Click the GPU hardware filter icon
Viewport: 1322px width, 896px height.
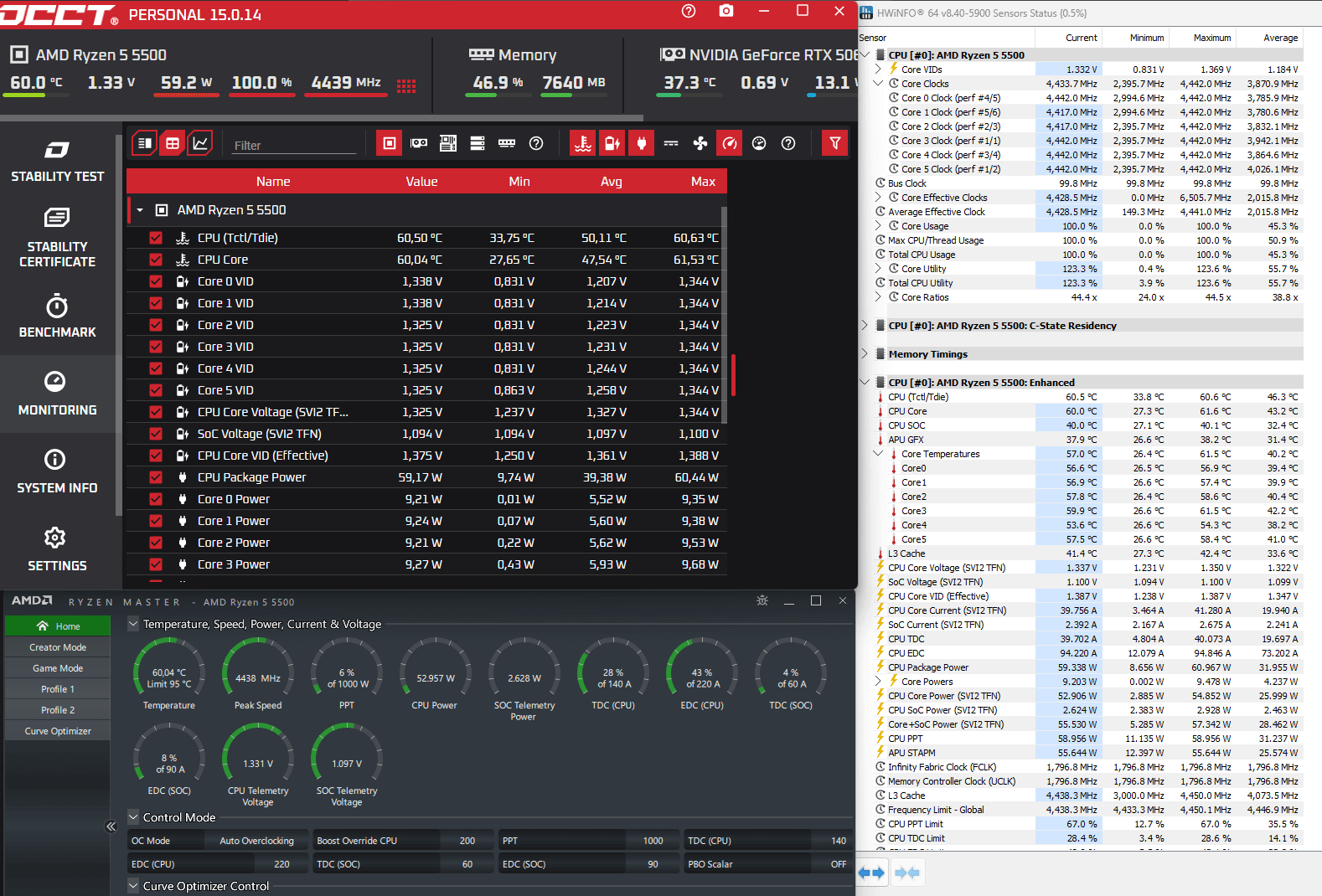click(x=419, y=143)
